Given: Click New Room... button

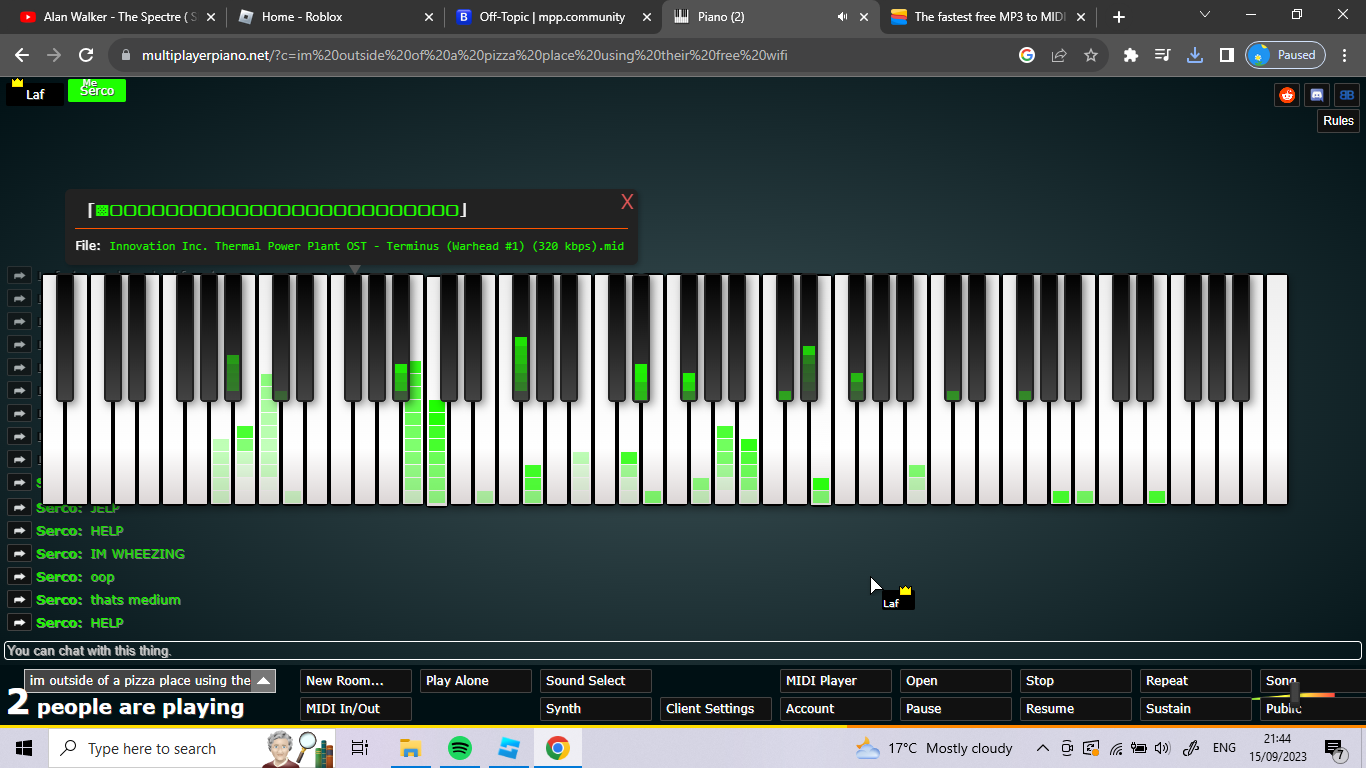Looking at the screenshot, I should [x=356, y=681].
